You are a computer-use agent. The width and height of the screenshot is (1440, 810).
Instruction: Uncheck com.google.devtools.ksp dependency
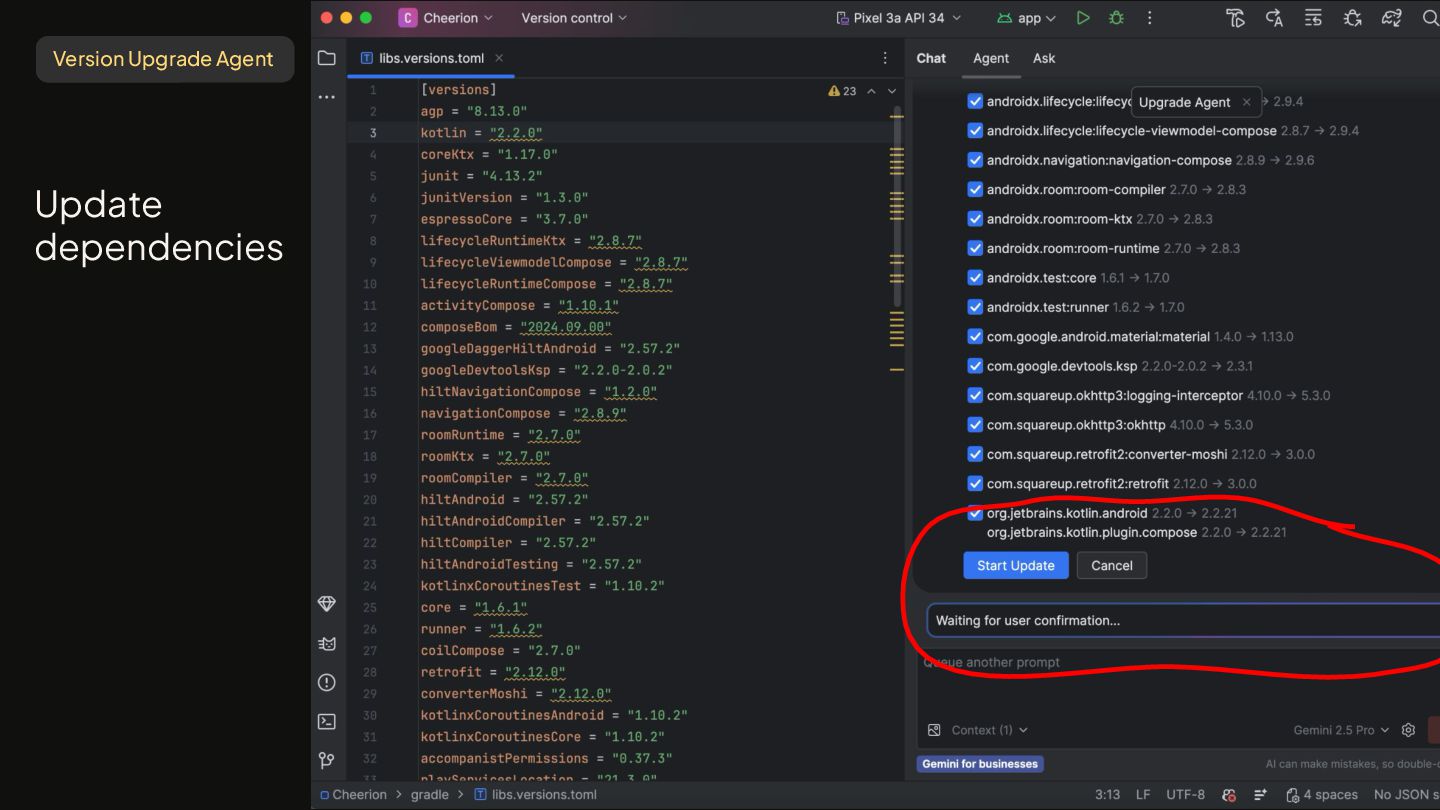coord(975,366)
